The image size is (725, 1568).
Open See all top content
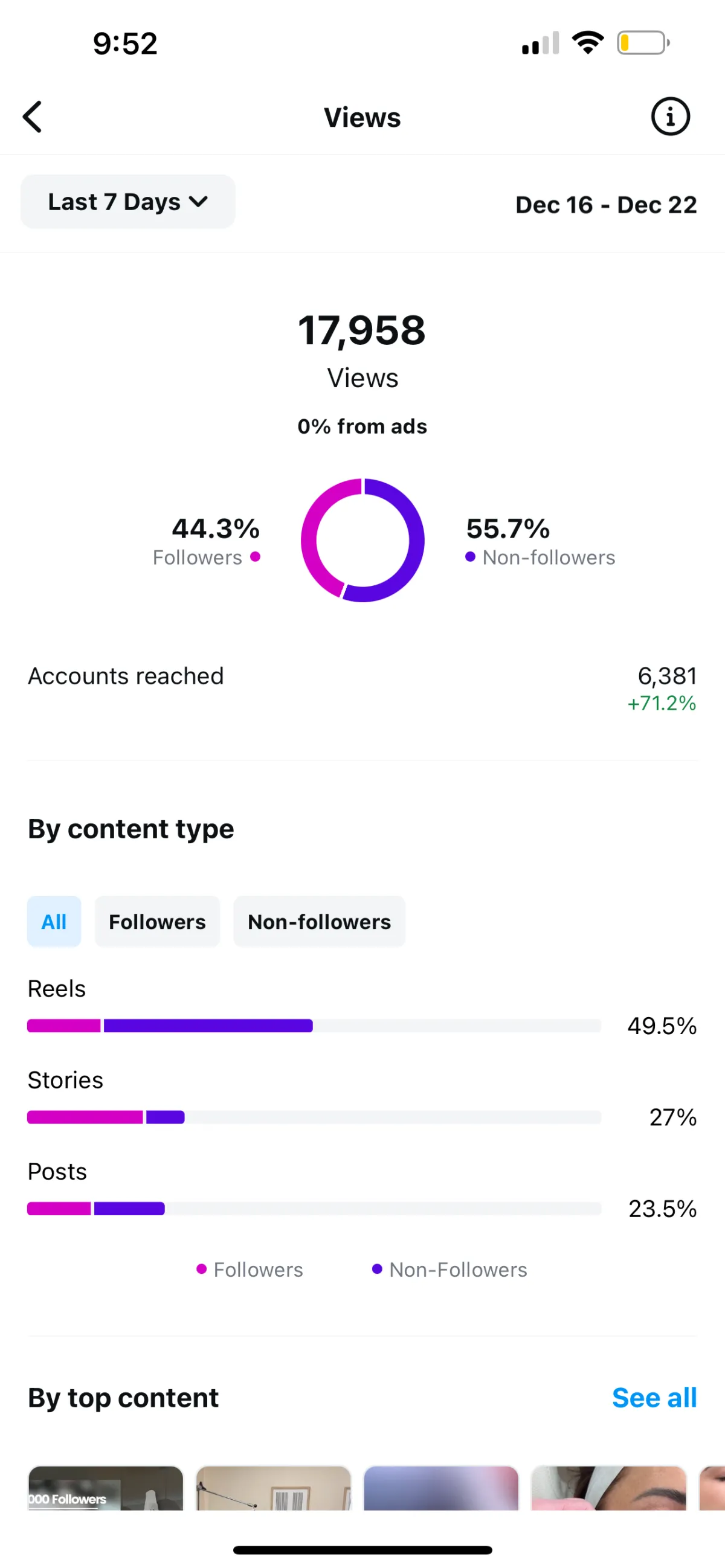click(654, 1398)
